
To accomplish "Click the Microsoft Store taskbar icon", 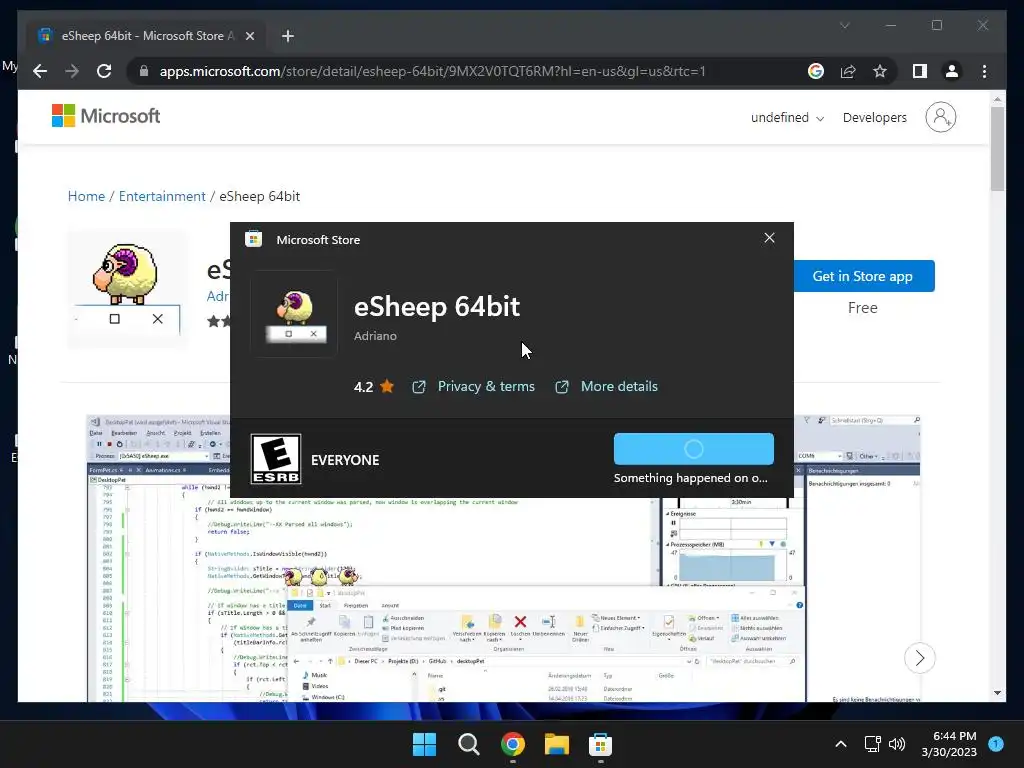I will tap(600, 744).
